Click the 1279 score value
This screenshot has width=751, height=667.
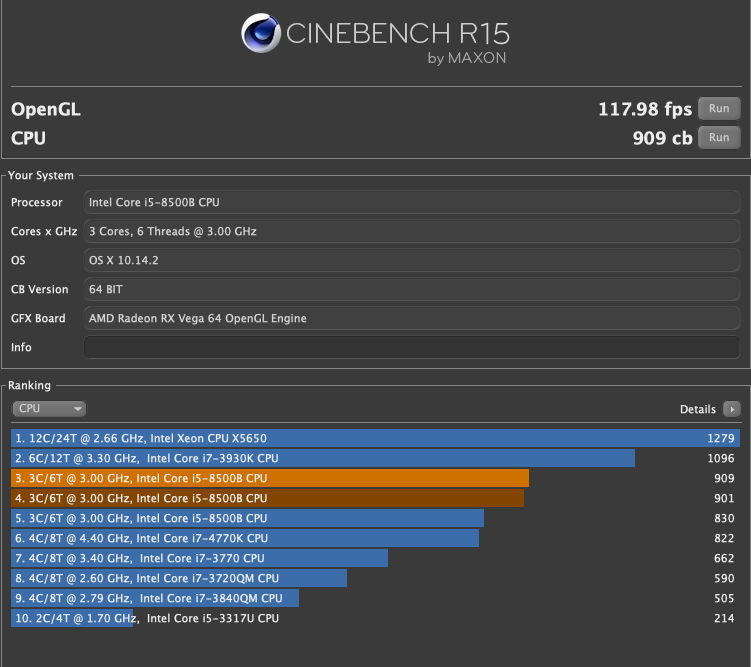coord(721,438)
